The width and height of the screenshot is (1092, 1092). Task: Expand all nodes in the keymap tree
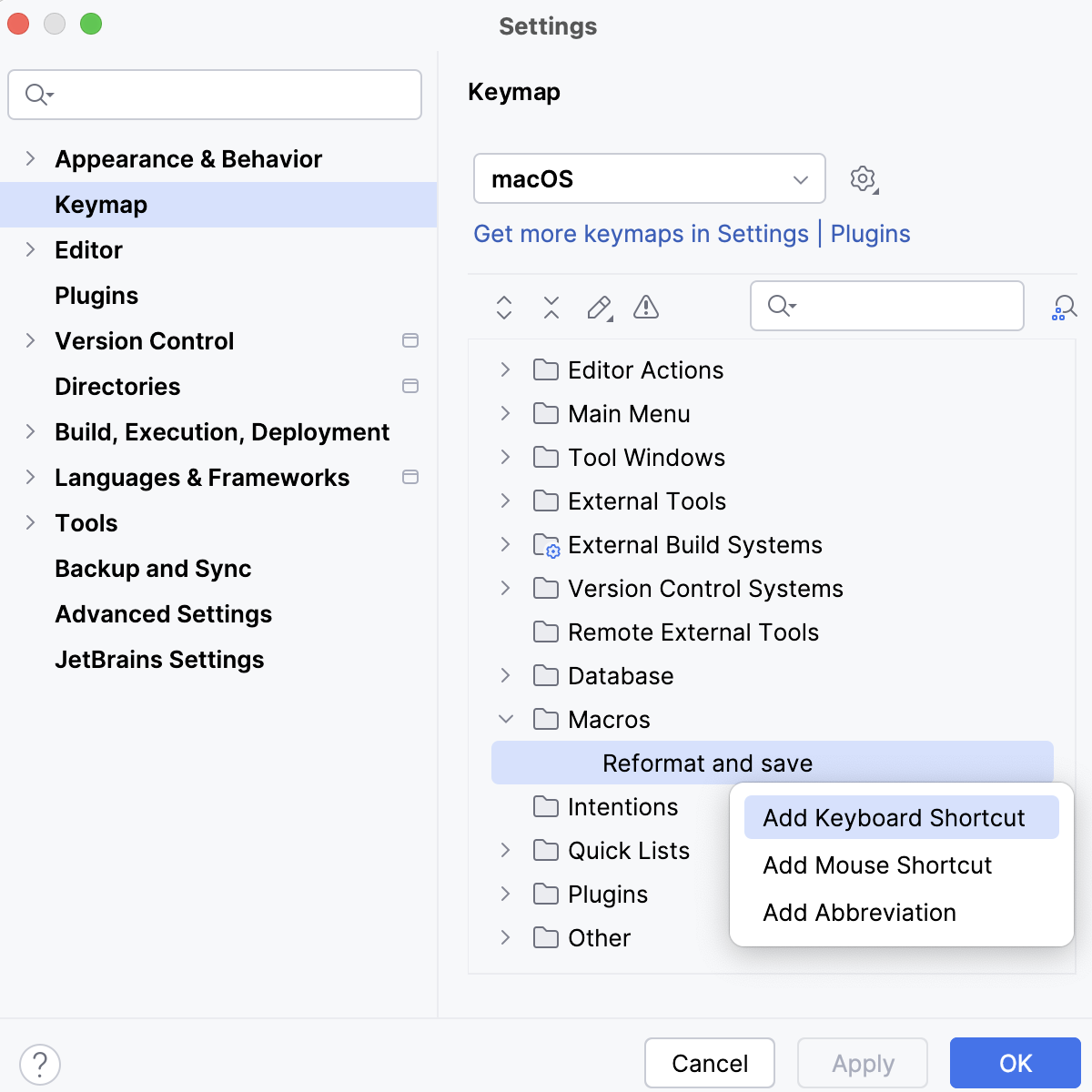503,308
